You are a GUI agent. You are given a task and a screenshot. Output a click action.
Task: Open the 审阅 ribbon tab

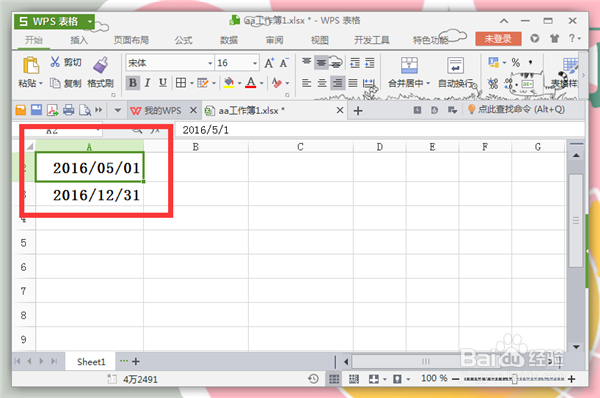pos(274,40)
